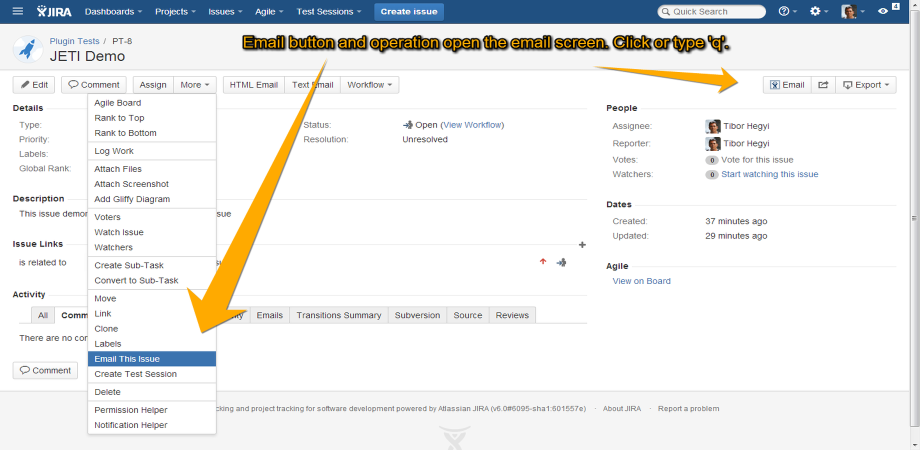Select Attach Screenshot menu item
The width and height of the screenshot is (920, 450).
152,184
